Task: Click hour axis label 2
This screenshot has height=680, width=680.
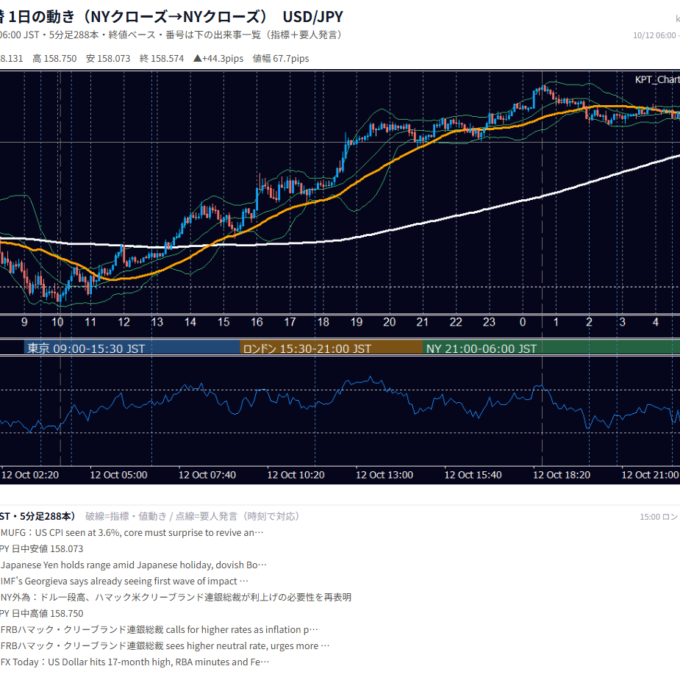Action: (589, 322)
